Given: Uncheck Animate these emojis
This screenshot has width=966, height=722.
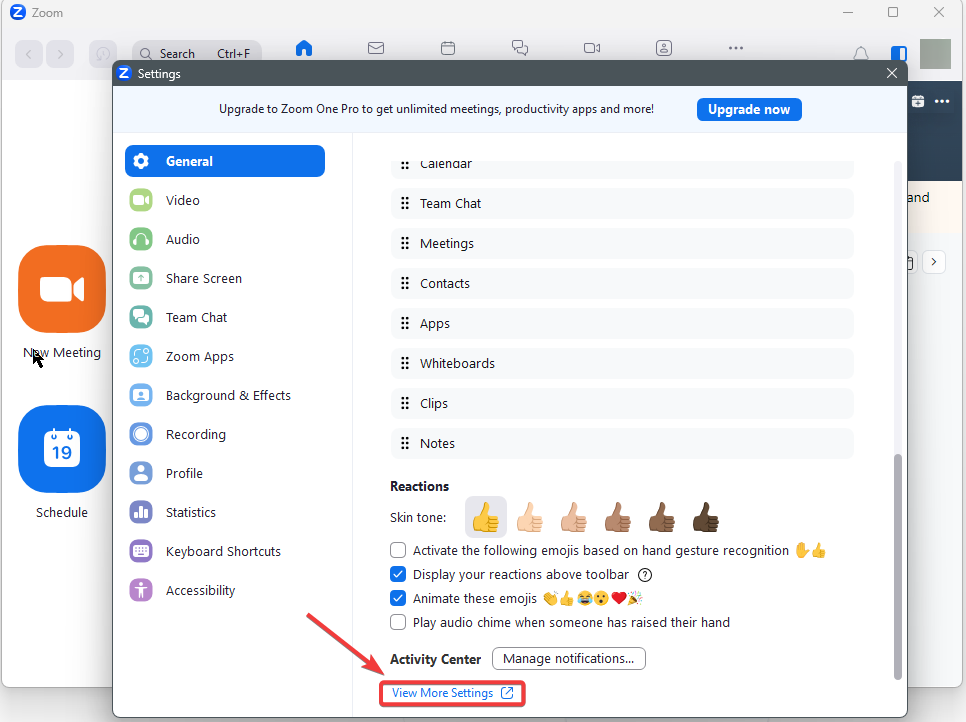Looking at the screenshot, I should click(x=398, y=598).
